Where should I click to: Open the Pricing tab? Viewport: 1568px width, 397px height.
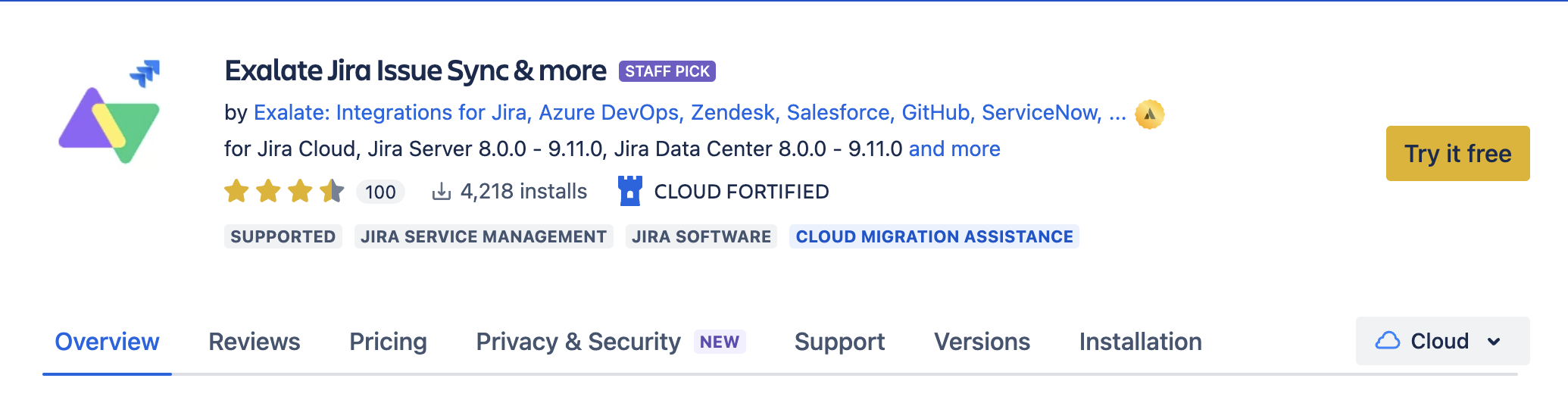tap(388, 342)
